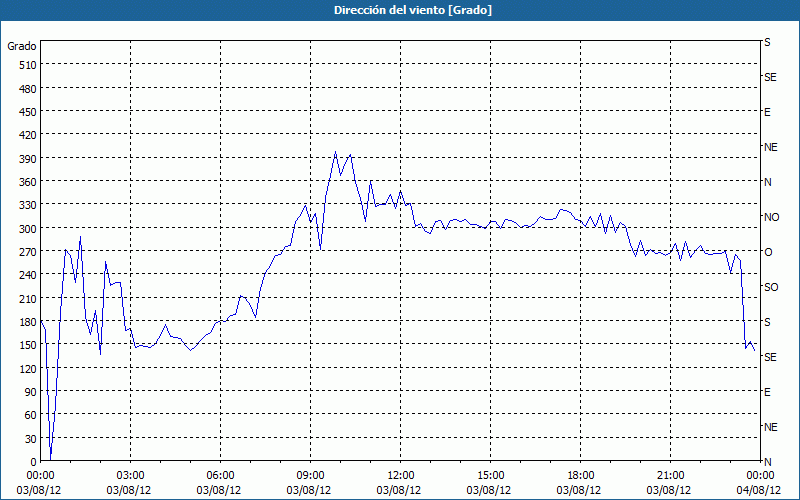Click the 420 degree axis label
This screenshot has width=800, height=500.
[x=29, y=135]
